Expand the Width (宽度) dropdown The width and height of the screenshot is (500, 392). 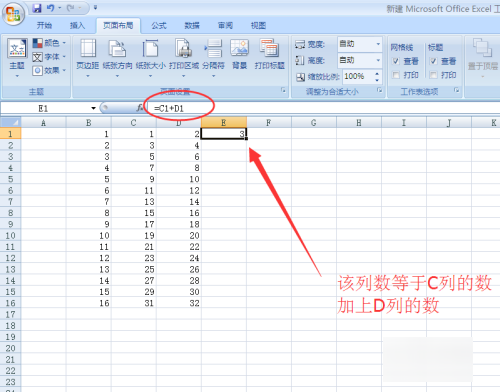pos(378,44)
